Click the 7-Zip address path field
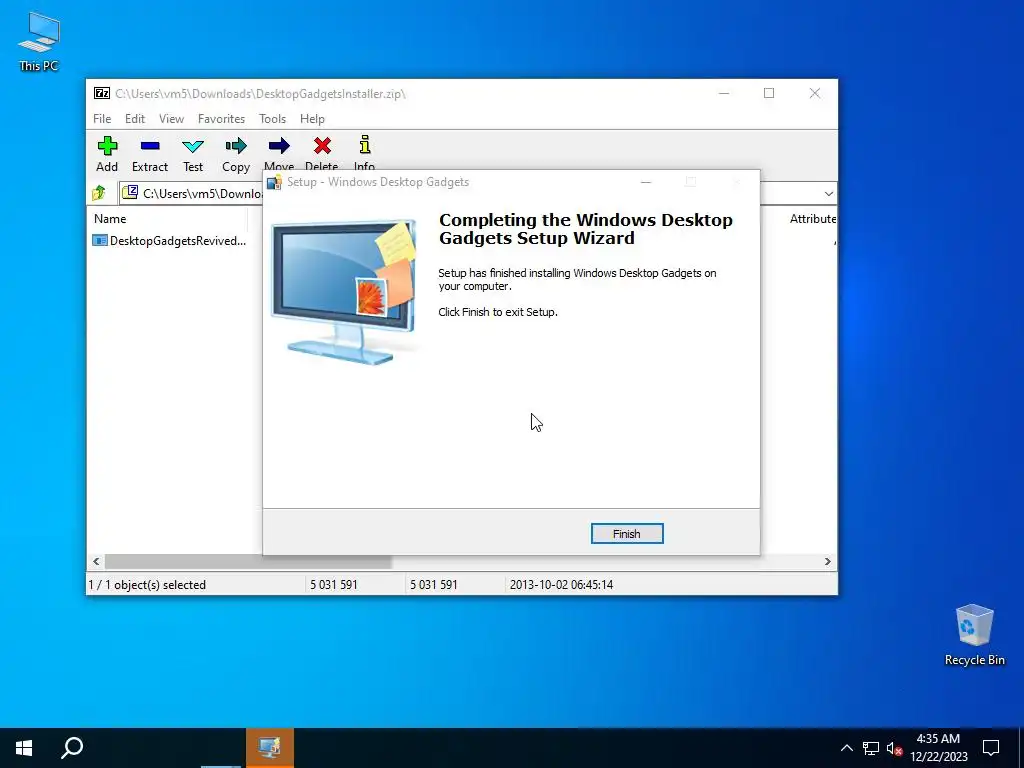The height and width of the screenshot is (768, 1024). (192, 193)
